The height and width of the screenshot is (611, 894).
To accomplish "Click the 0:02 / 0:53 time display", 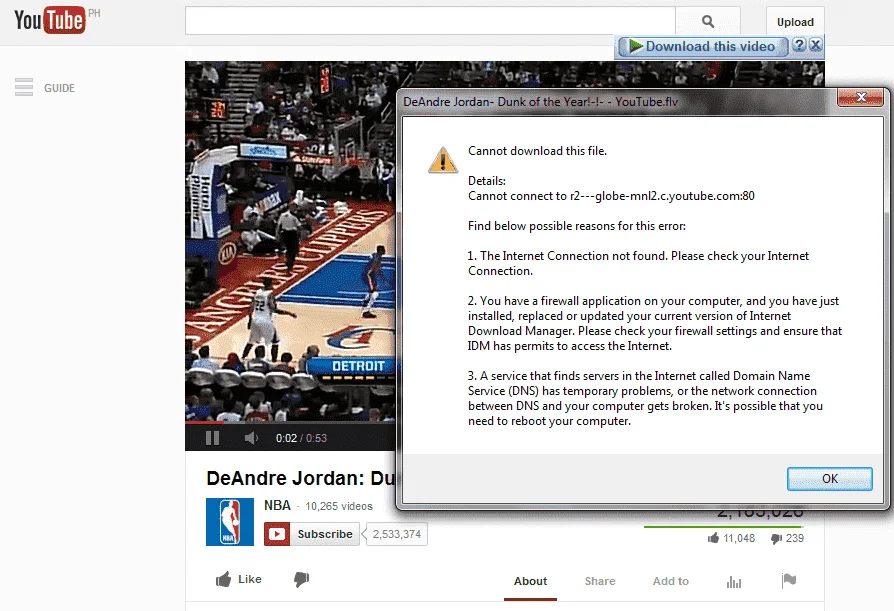I will point(301,438).
